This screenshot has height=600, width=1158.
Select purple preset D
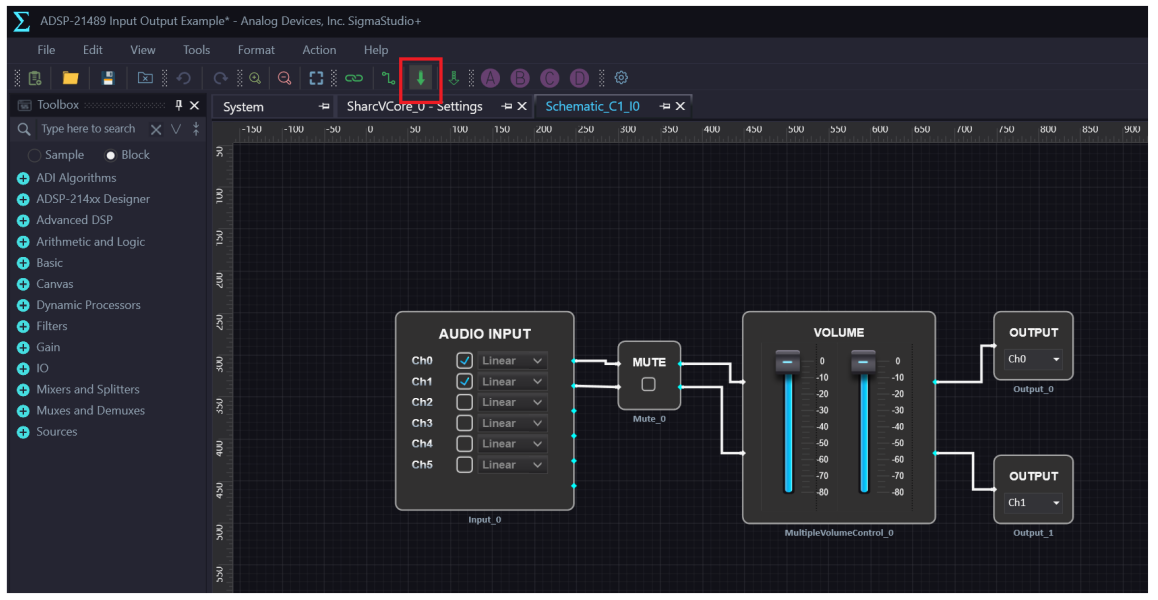pyautogui.click(x=580, y=78)
